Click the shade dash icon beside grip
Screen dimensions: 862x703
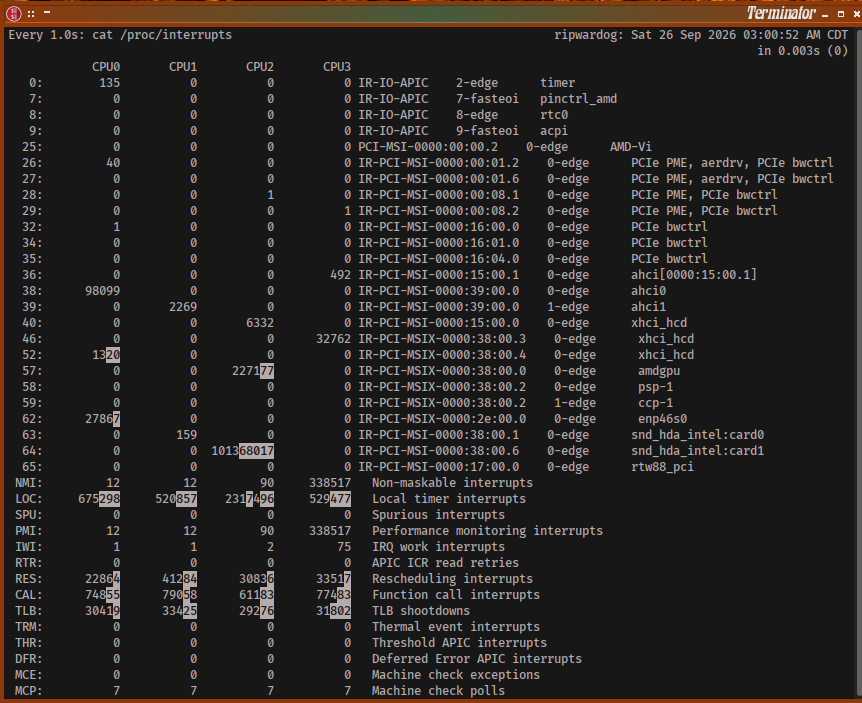[47, 12]
